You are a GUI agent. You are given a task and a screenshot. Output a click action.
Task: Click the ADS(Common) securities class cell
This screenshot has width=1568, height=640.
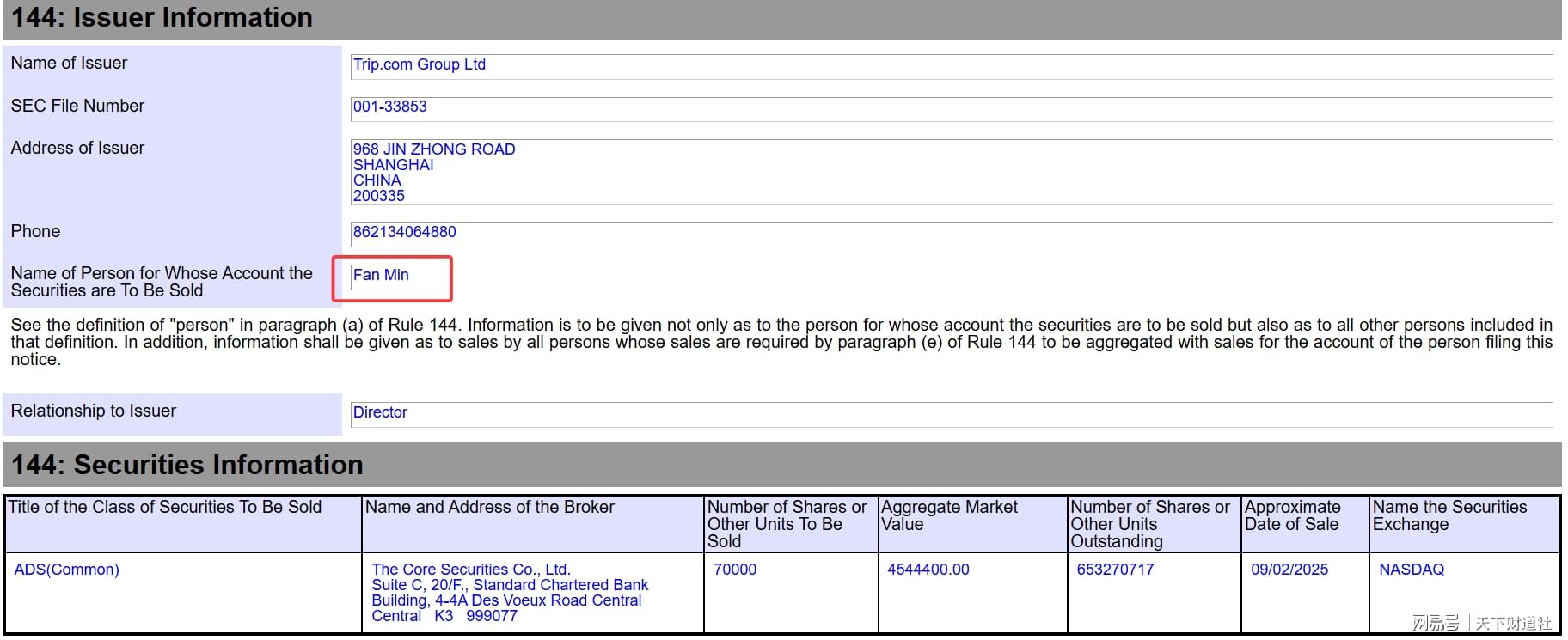tap(67, 570)
